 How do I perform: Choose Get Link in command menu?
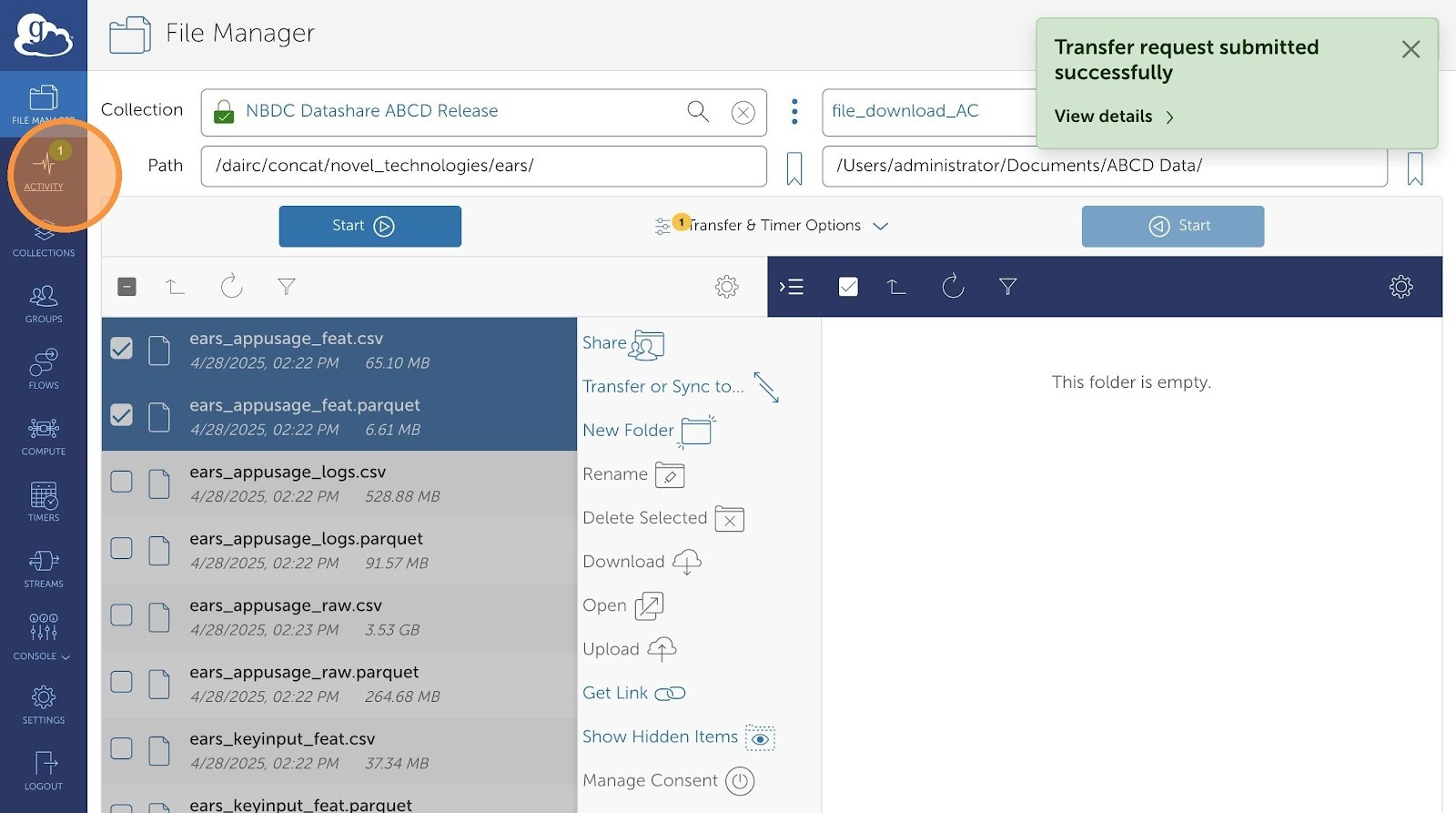[634, 693]
